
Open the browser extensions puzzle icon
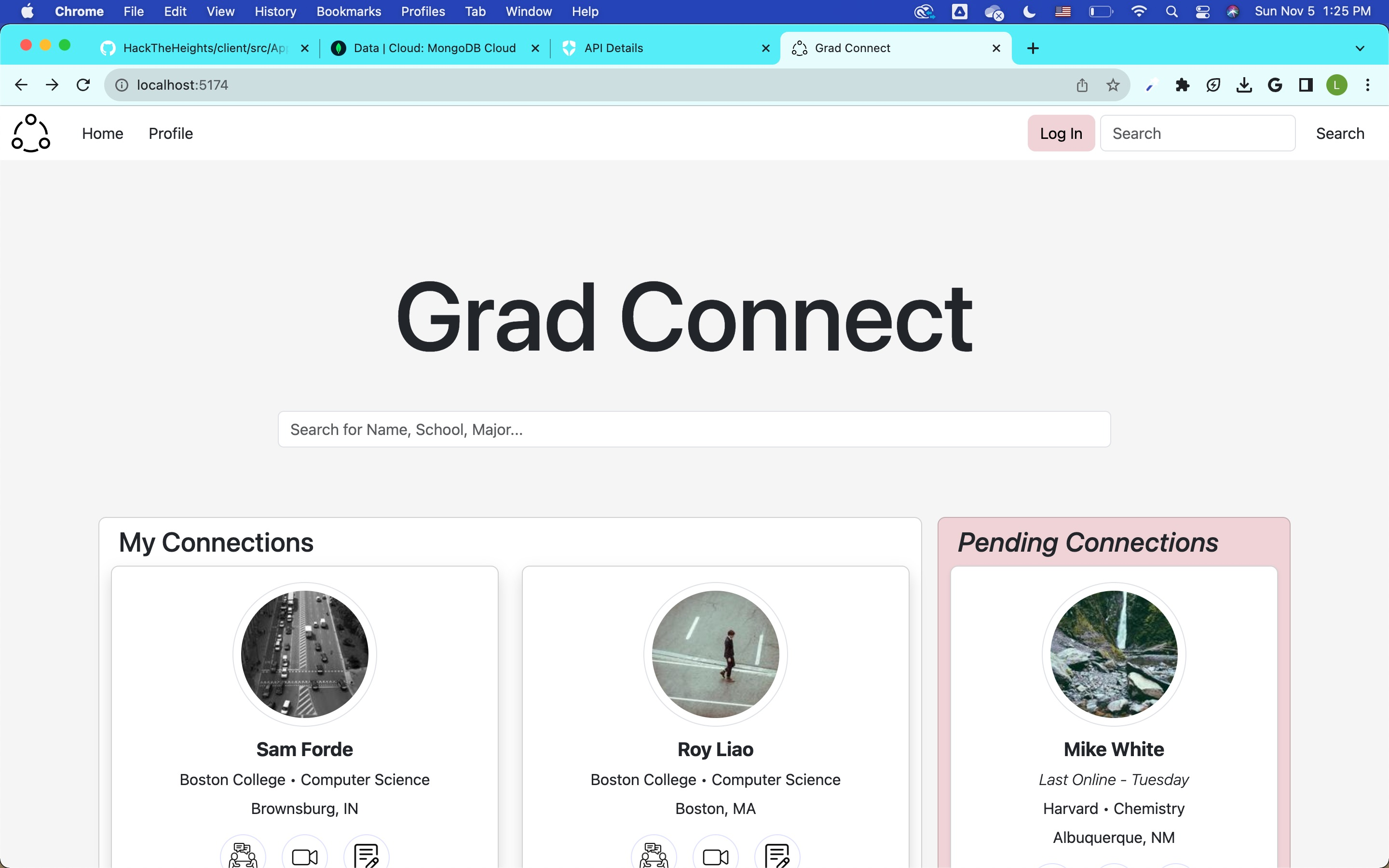(1182, 84)
